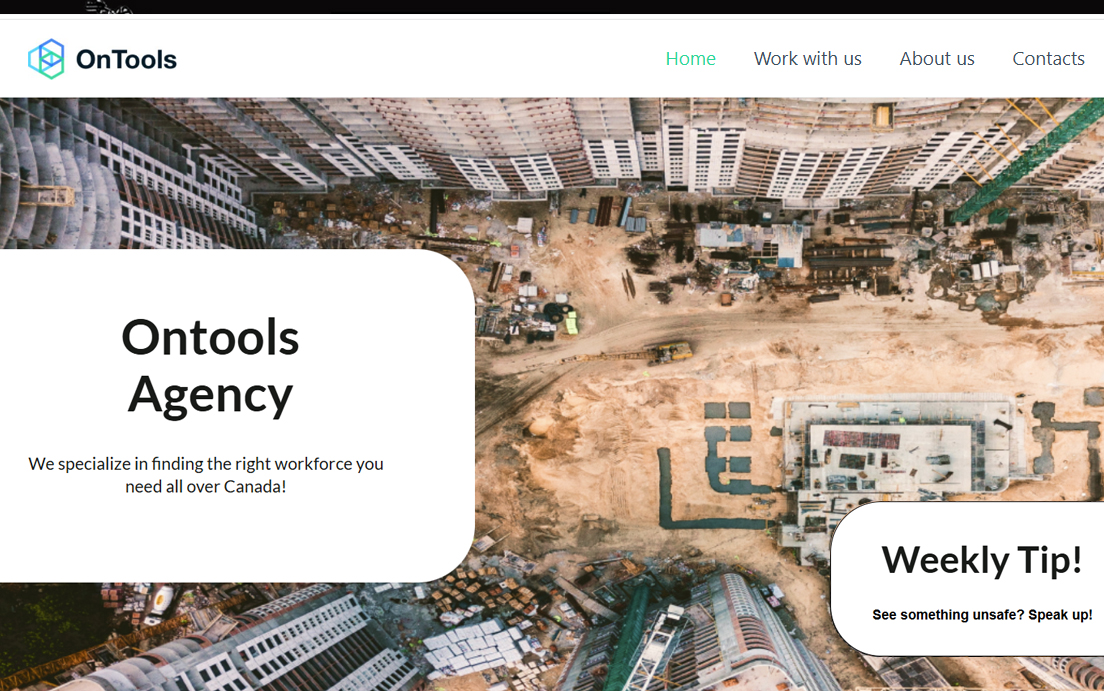Go to the Work with us page
Screen dimensions: 1104x691
click(x=807, y=59)
